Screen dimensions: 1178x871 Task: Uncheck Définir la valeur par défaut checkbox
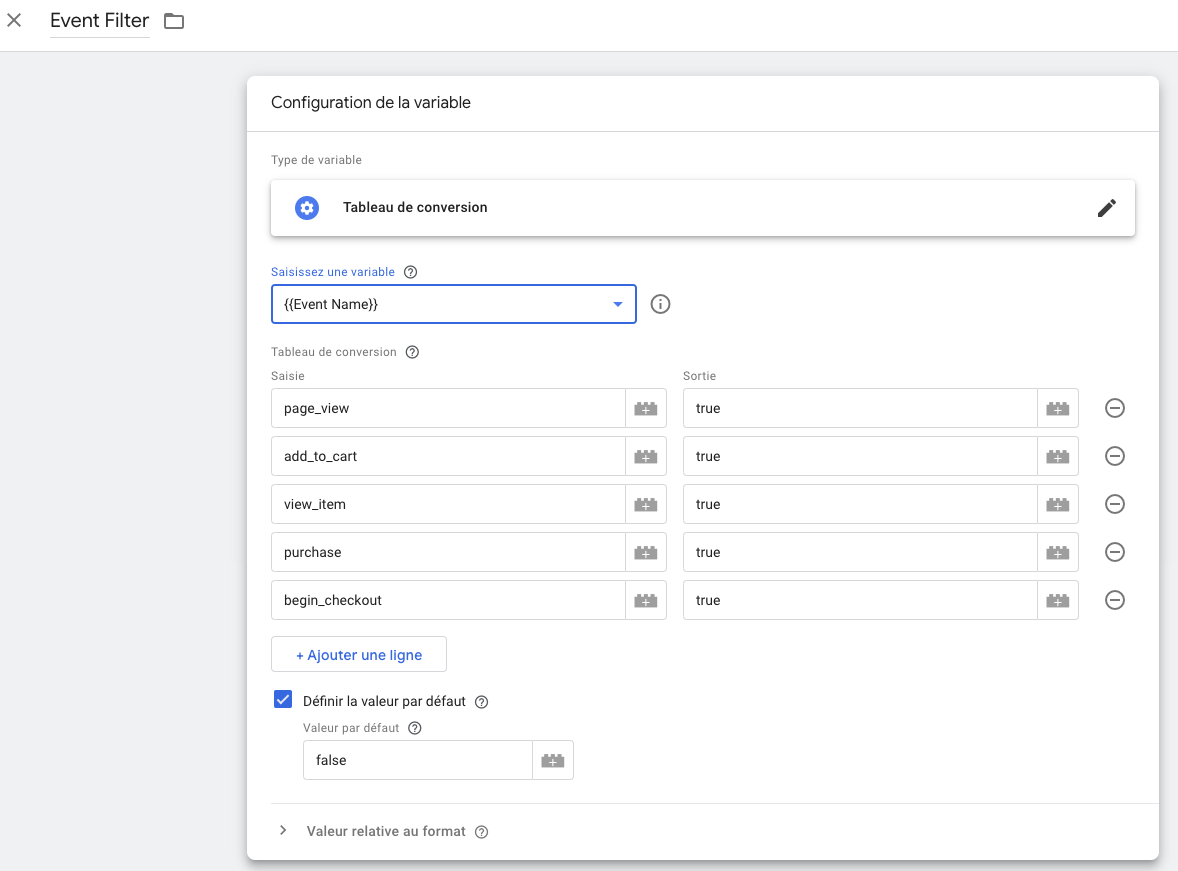pyautogui.click(x=283, y=700)
